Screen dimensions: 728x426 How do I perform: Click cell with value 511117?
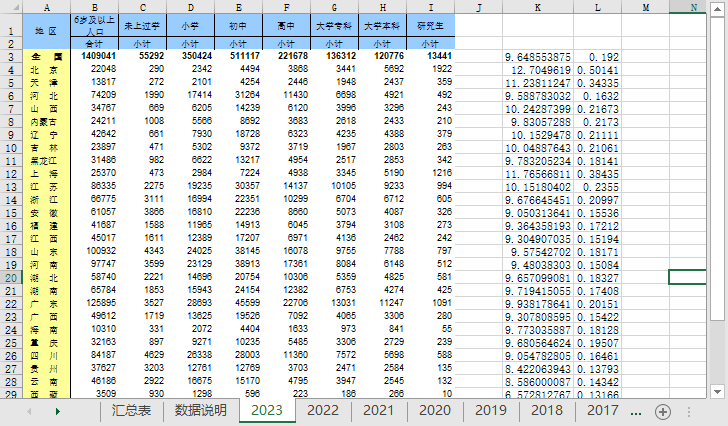(239, 56)
